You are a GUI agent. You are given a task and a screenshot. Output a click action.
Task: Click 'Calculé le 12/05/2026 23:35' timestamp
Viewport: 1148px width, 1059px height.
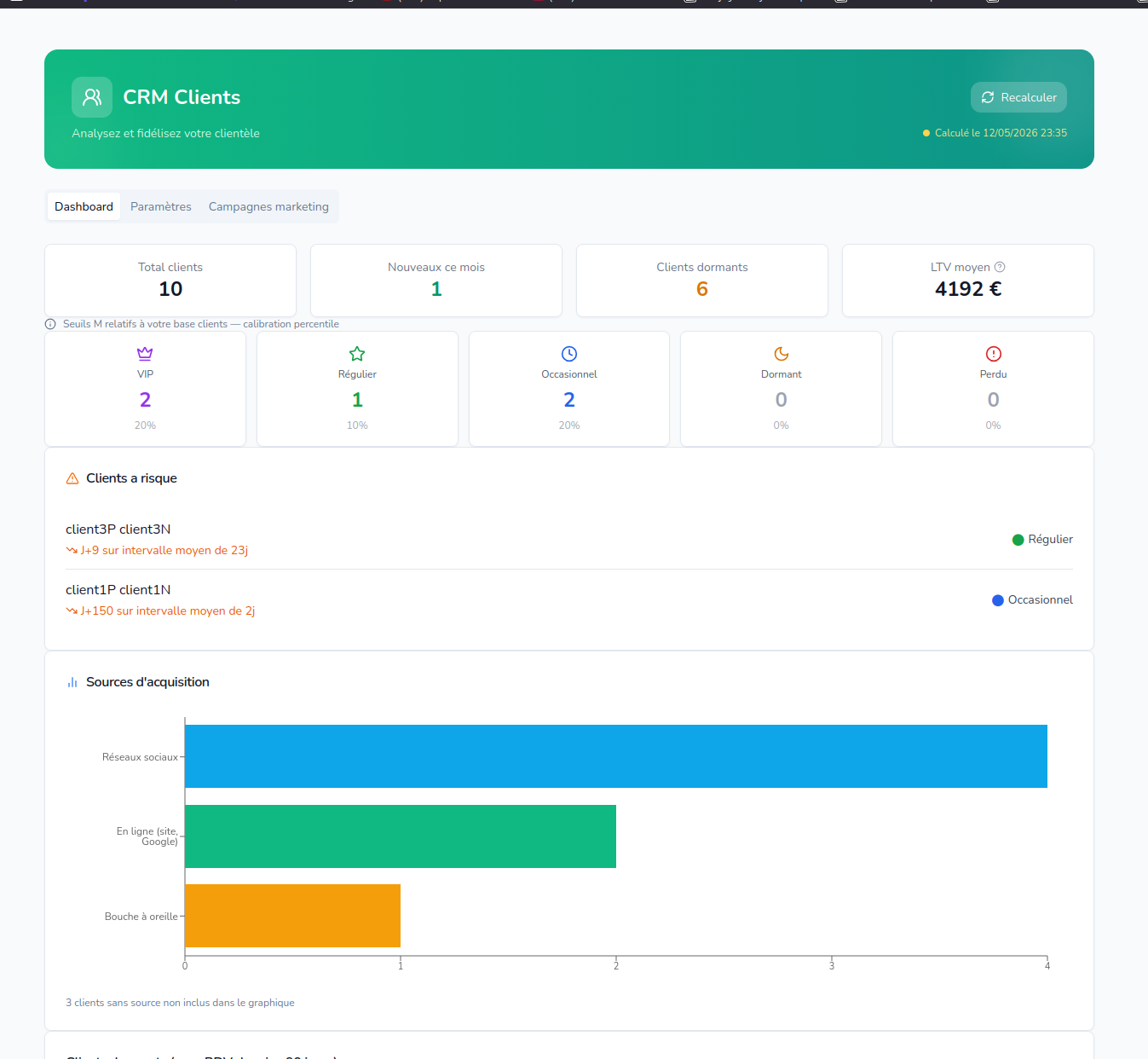click(1001, 133)
